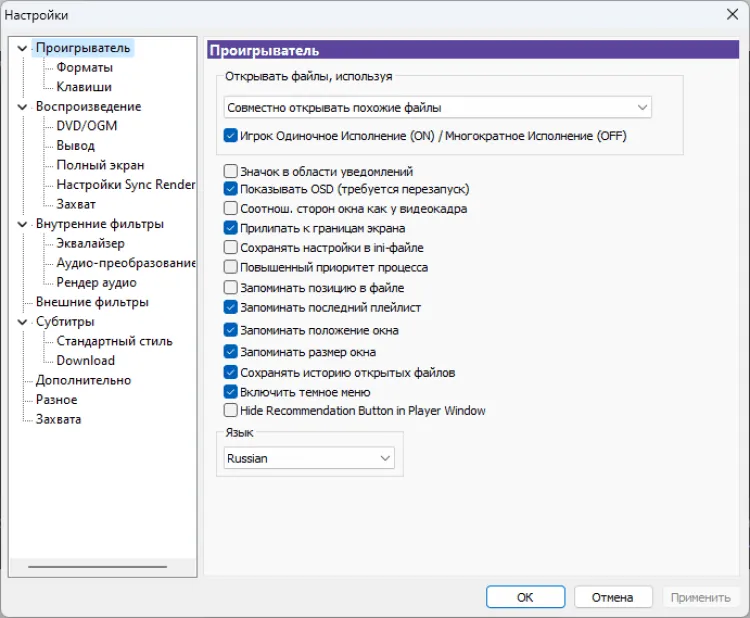Viewport: 750px width, 618px height.
Task: Select Захват under Воспроизведение
Action: coord(76,204)
